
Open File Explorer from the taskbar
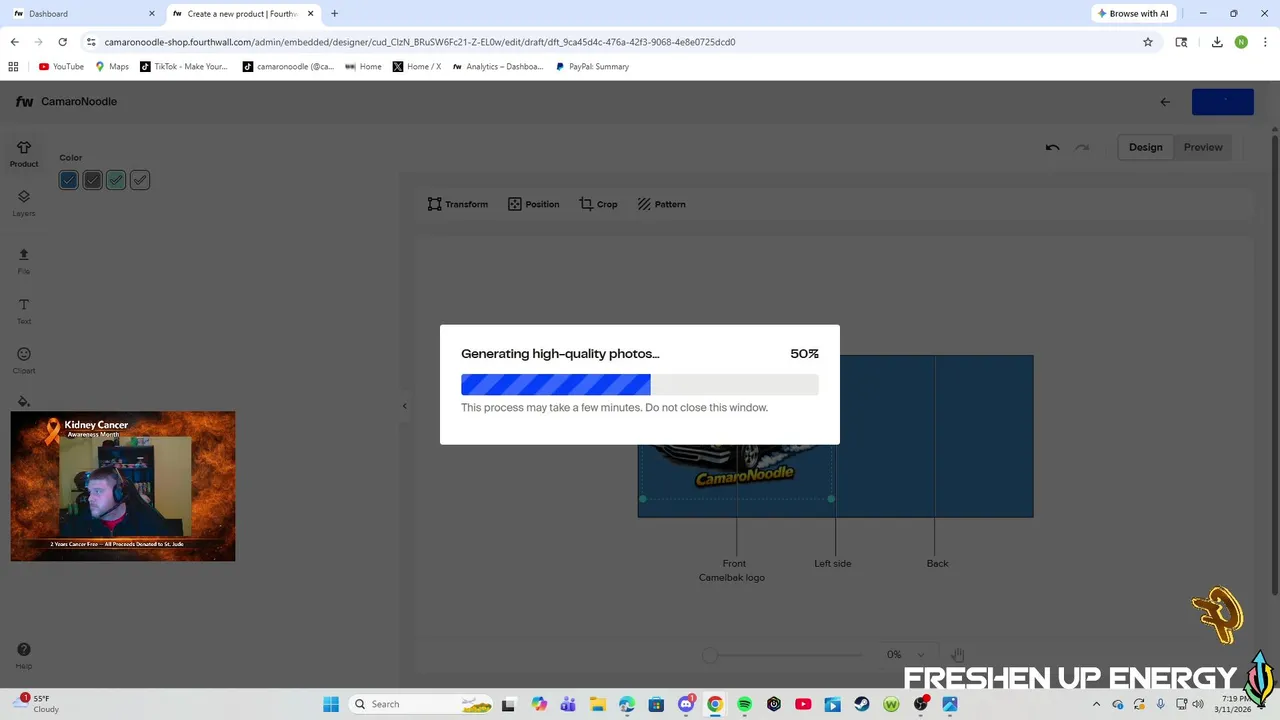[x=597, y=704]
